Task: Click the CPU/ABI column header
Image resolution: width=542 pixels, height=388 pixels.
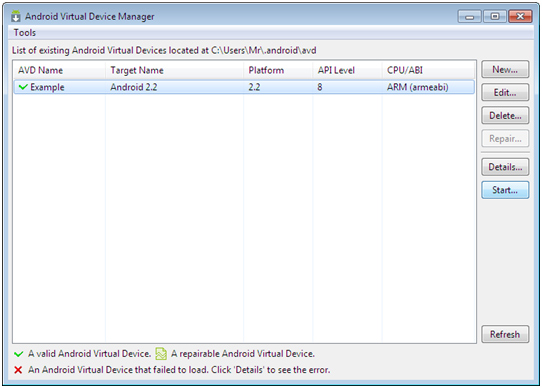Action: pos(428,70)
